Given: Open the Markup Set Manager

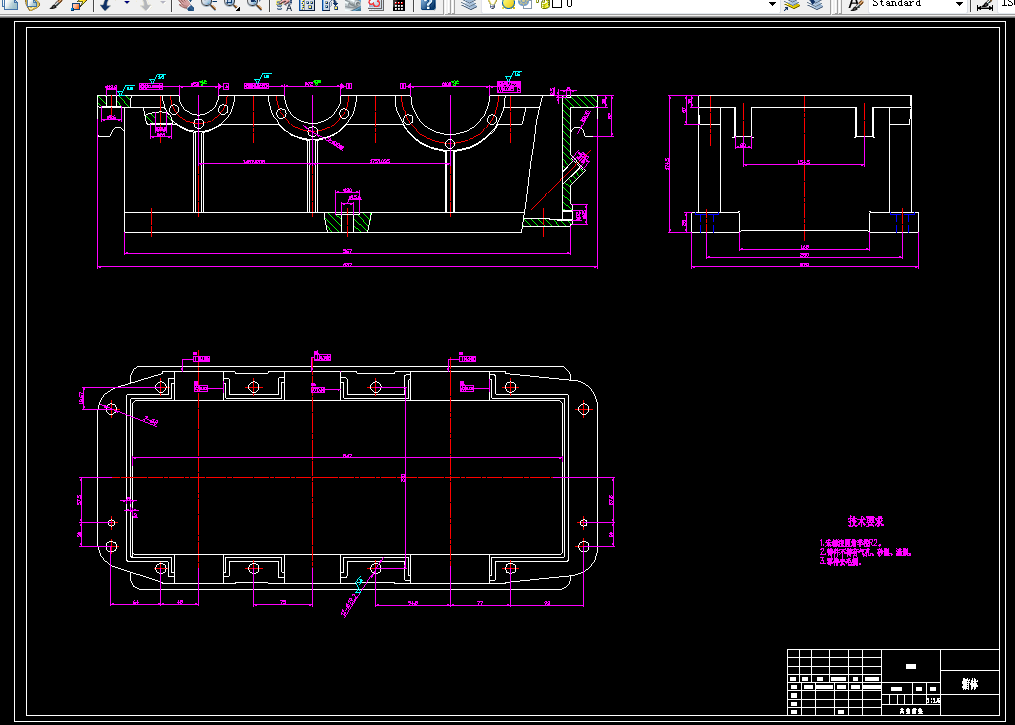Looking at the screenshot, I should pos(375,3).
